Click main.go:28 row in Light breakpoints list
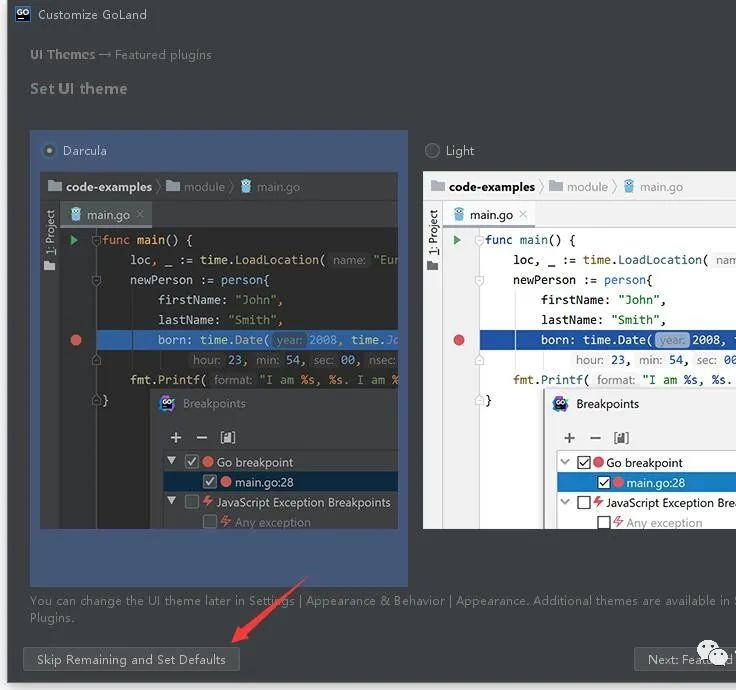Screen dimensions: 736x690 tap(646, 483)
